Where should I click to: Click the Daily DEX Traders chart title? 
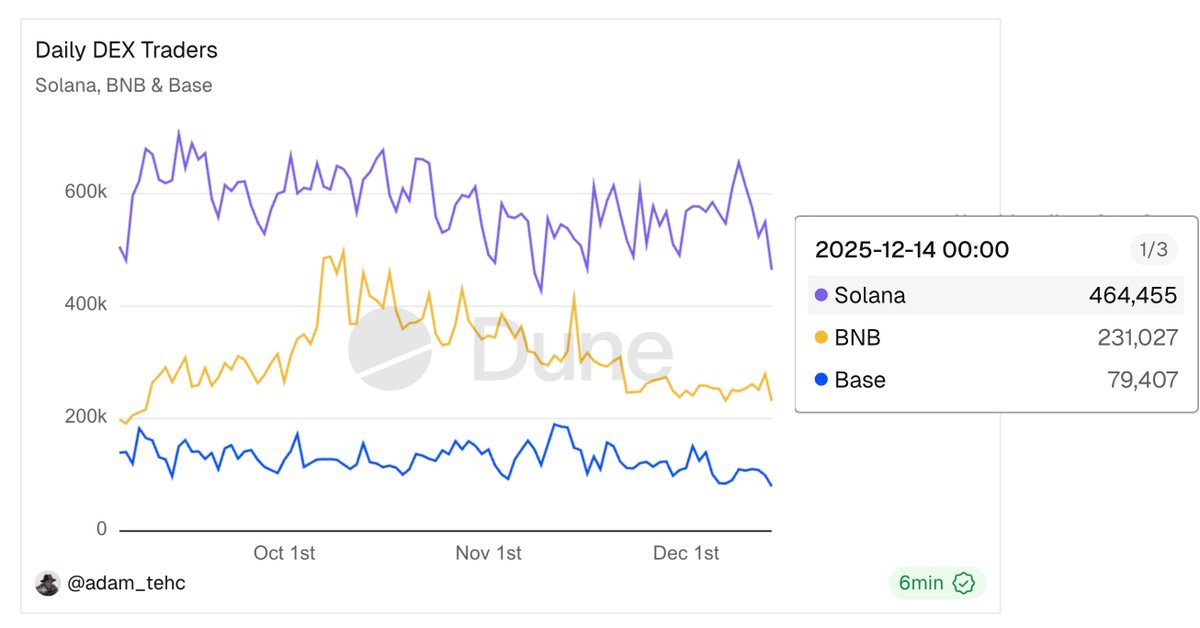point(126,50)
